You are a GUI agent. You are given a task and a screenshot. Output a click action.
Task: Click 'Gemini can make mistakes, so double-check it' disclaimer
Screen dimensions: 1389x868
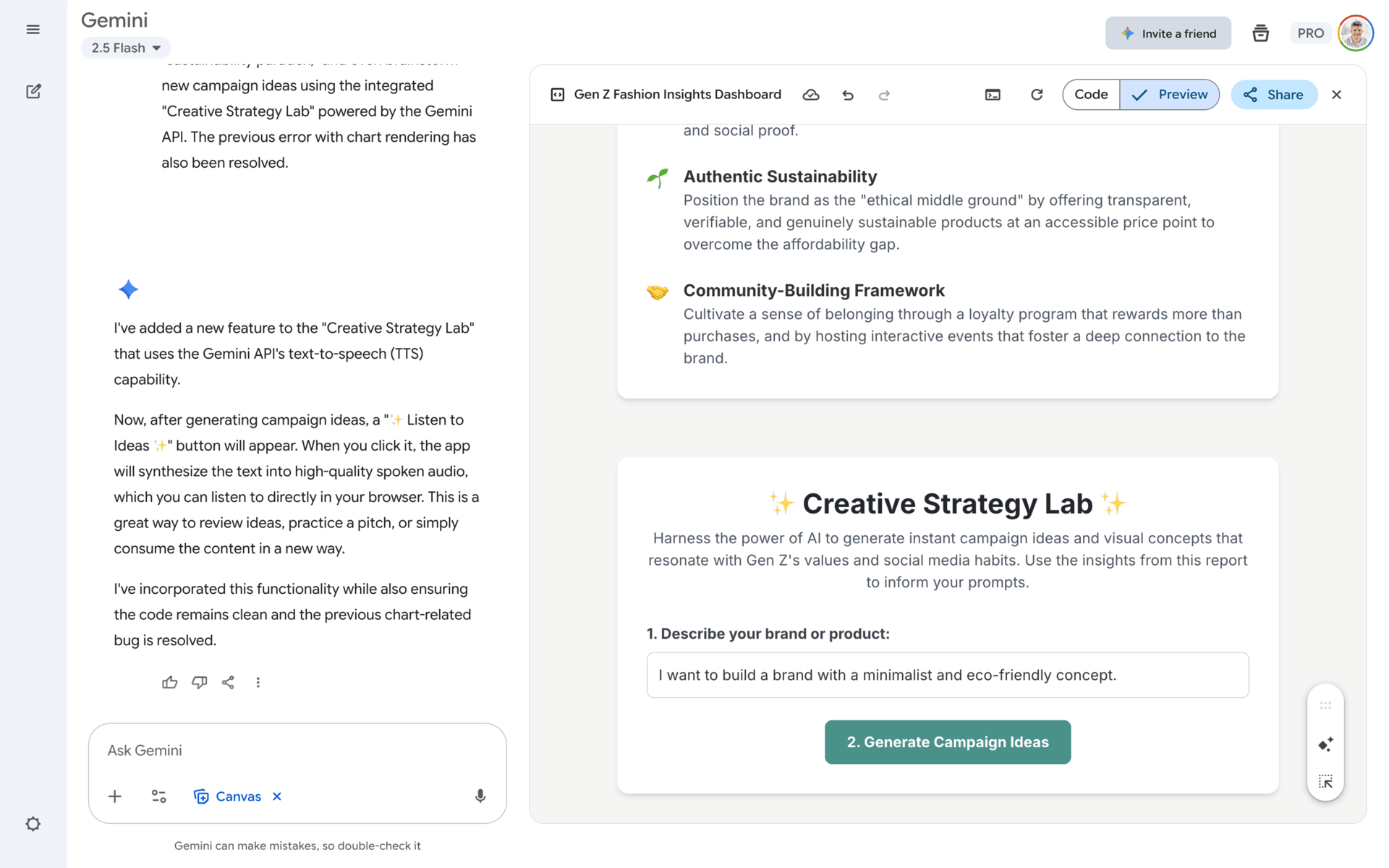[297, 846]
